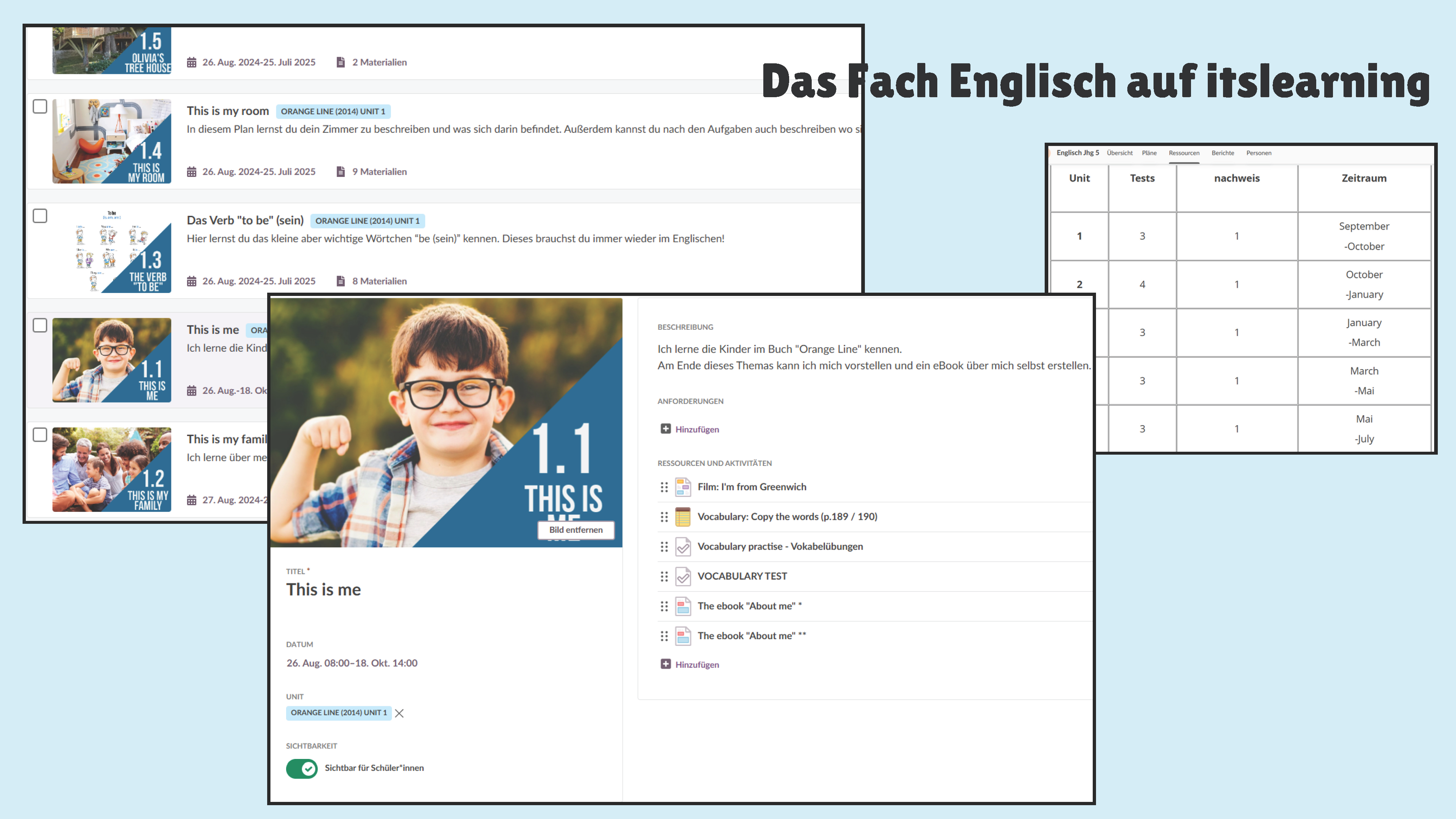
Task: Click the This is me title field
Action: tap(323, 590)
